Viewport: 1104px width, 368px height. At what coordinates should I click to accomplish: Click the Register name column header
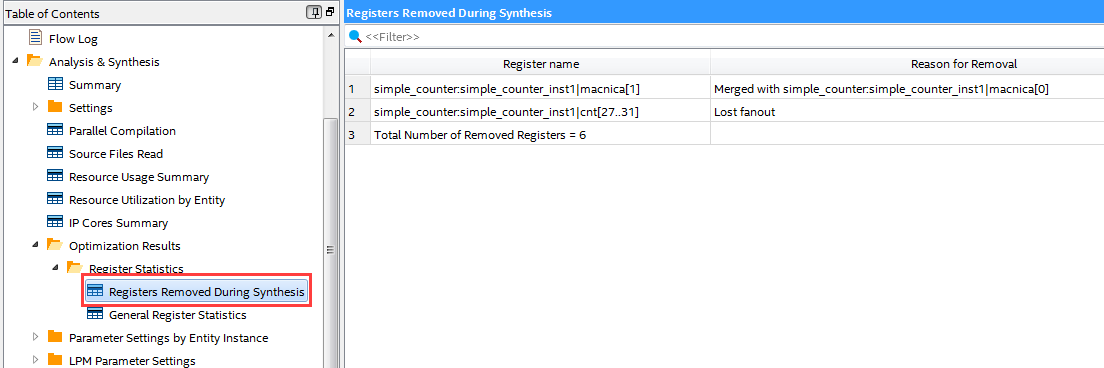541,64
